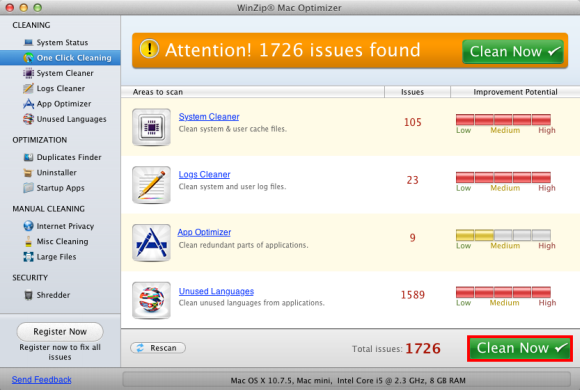The width and height of the screenshot is (580, 390).
Task: Click 'Clean system & user cache files.' text
Action: (x=233, y=129)
